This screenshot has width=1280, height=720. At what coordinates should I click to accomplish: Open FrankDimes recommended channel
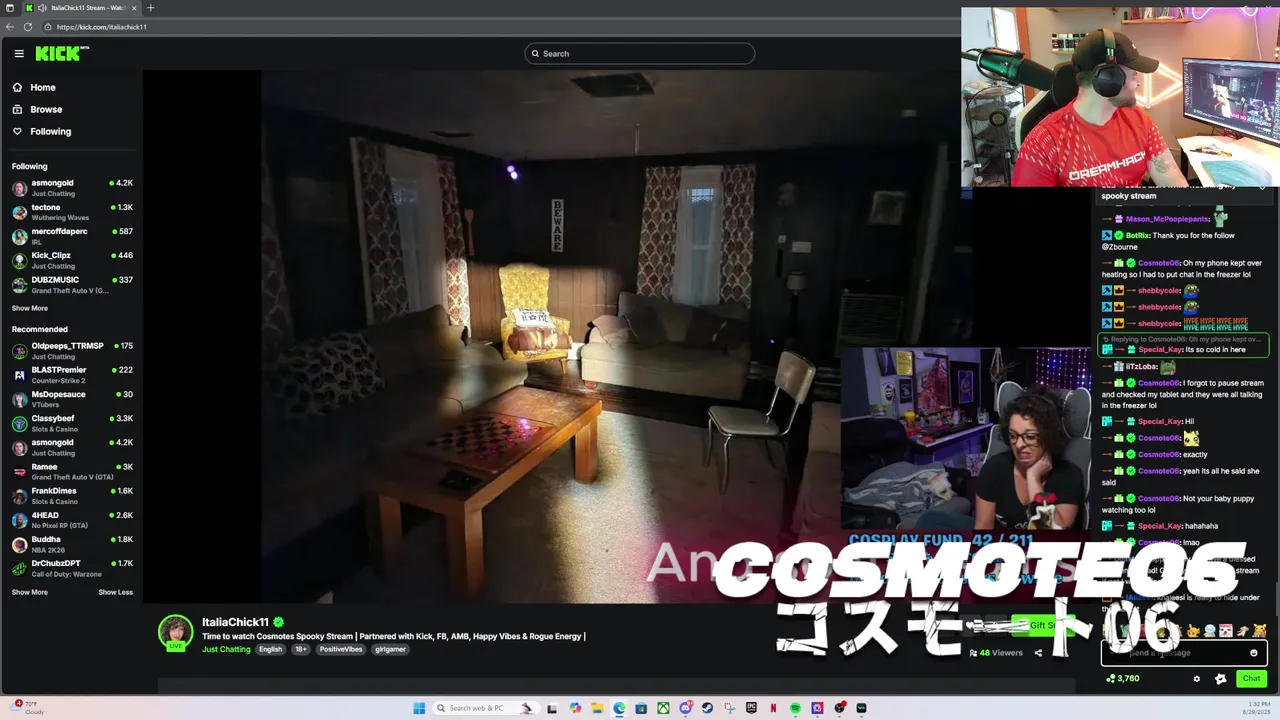[72, 496]
